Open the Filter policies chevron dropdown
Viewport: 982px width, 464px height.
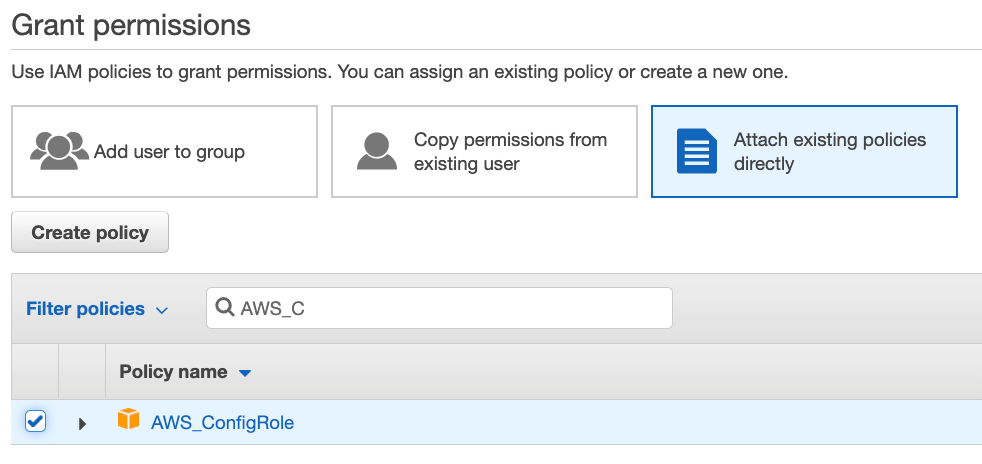click(x=162, y=310)
